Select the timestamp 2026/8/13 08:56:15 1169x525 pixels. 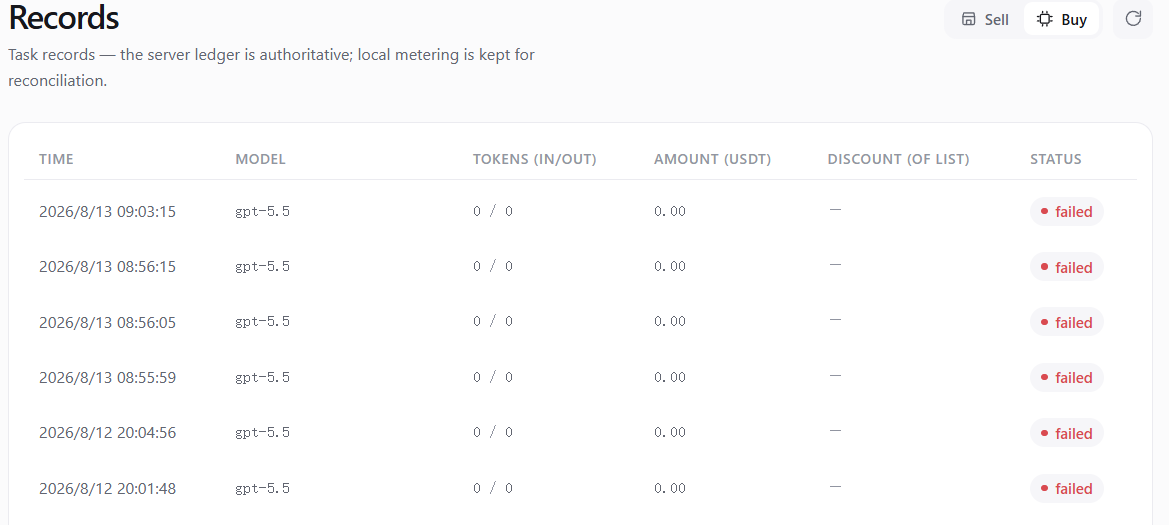coord(107,267)
